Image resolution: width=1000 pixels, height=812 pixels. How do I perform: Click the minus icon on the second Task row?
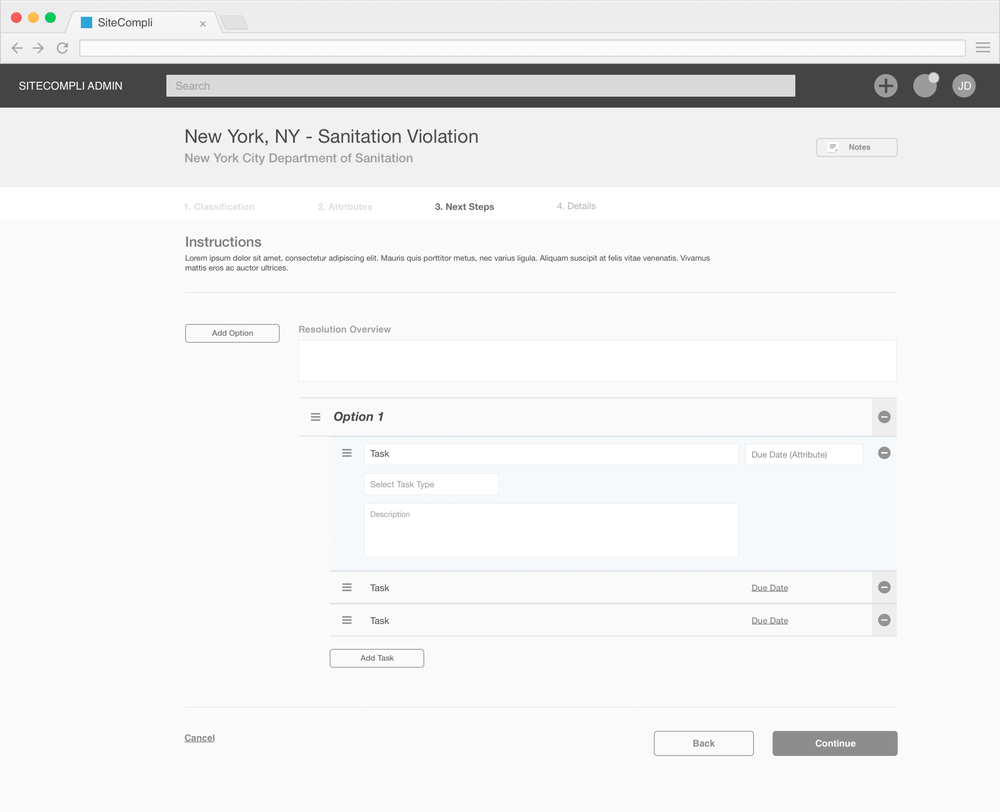883,587
